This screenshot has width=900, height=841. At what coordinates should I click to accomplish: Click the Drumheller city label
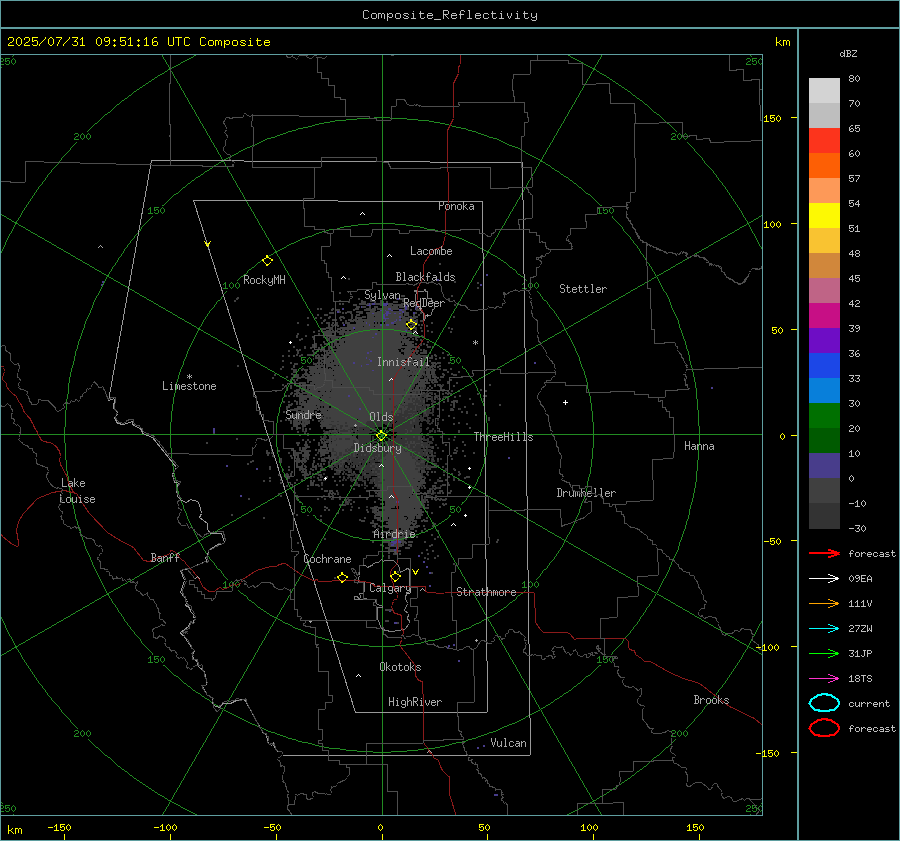586,493
